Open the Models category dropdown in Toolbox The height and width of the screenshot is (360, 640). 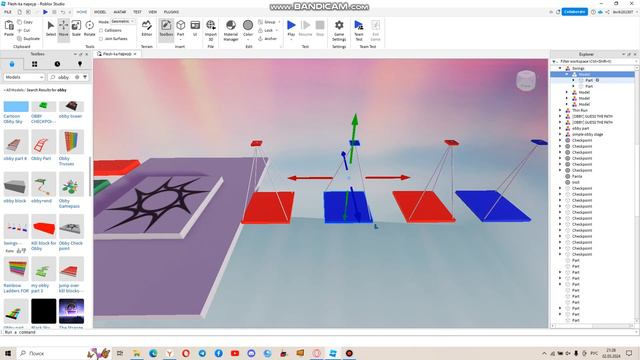pyautogui.click(x=24, y=77)
